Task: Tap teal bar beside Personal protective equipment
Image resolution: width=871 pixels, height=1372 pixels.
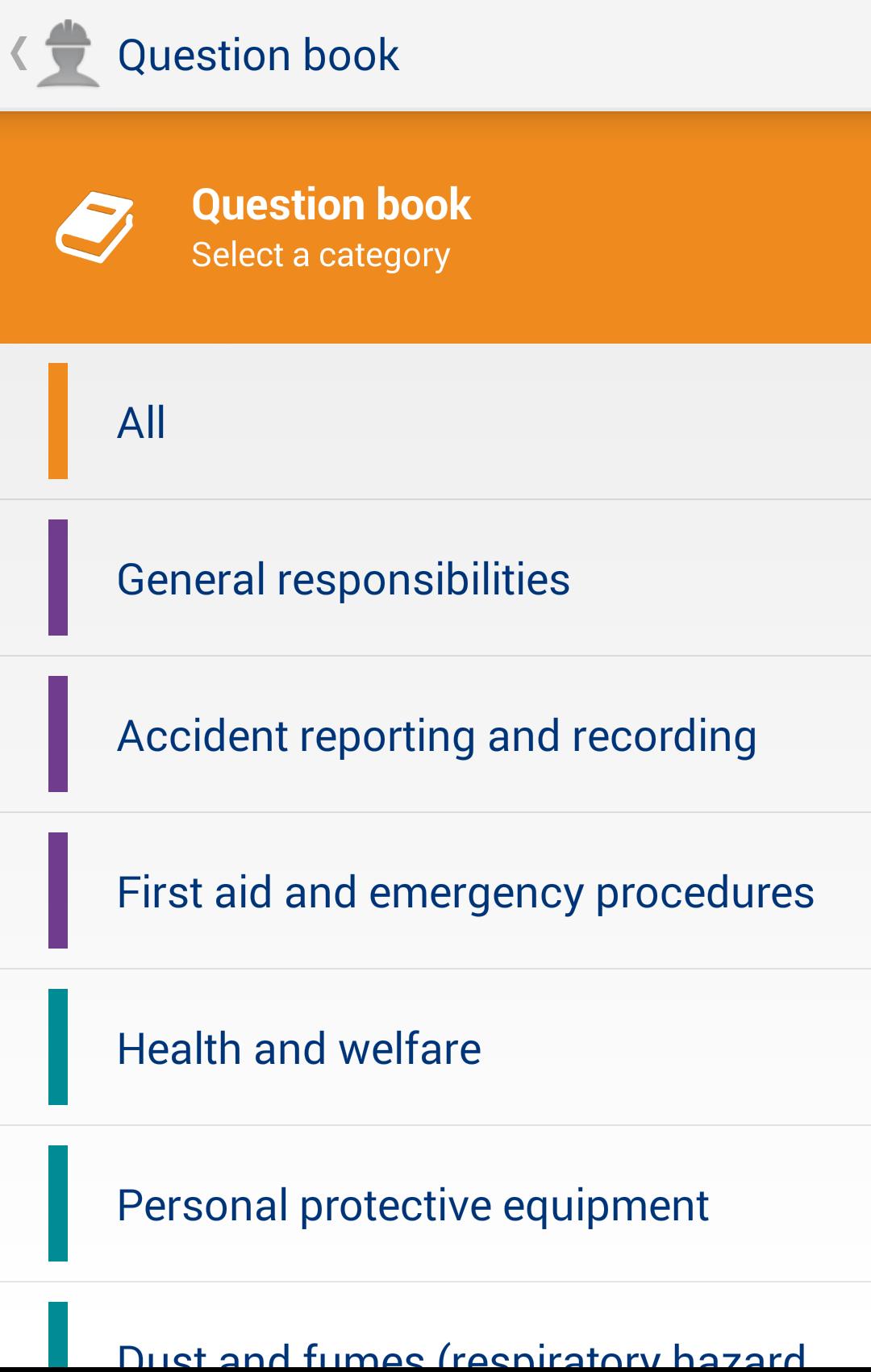Action: [58, 1203]
